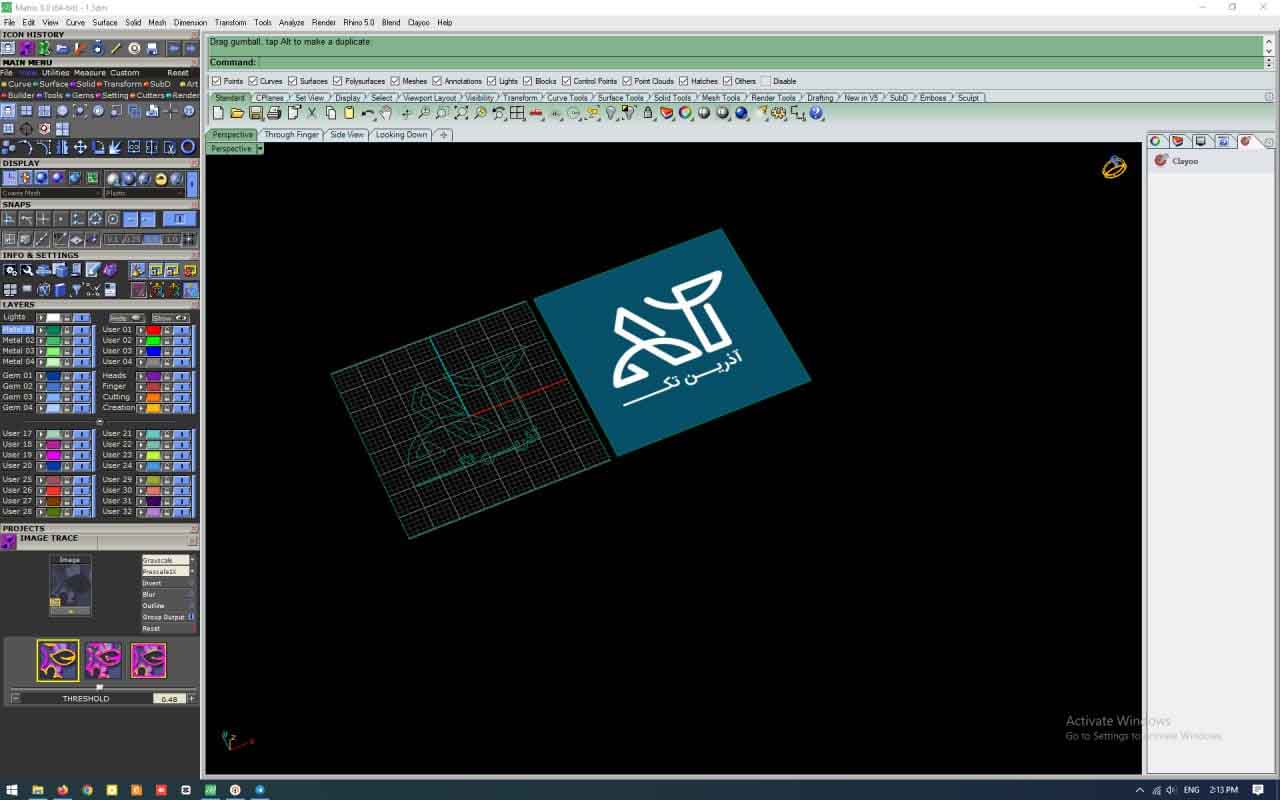Toggle the Meshes filter checkbox
Viewport: 1280px width, 800px height.
point(395,81)
